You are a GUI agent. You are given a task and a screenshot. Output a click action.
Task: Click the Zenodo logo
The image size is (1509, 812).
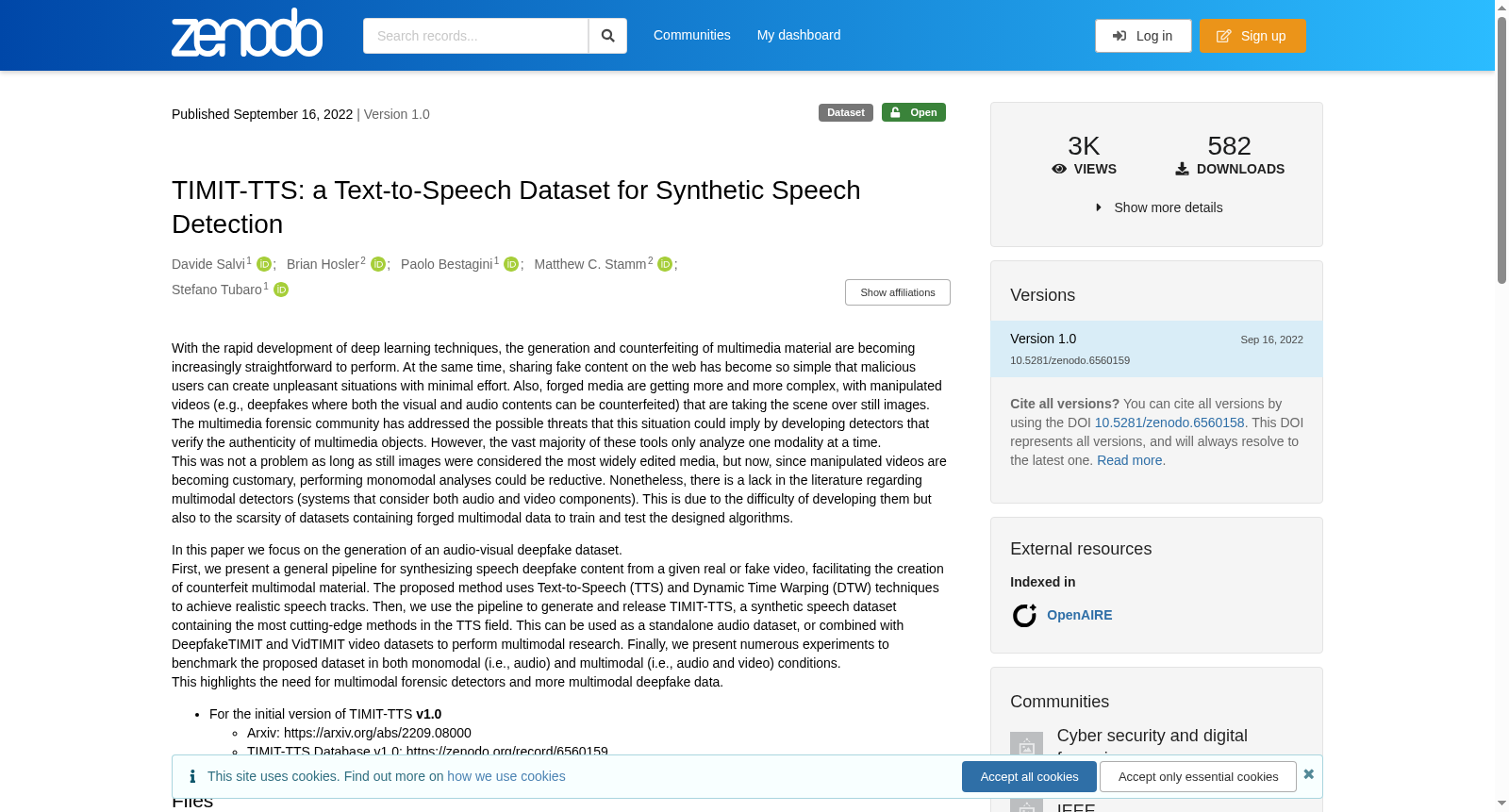[247, 33]
